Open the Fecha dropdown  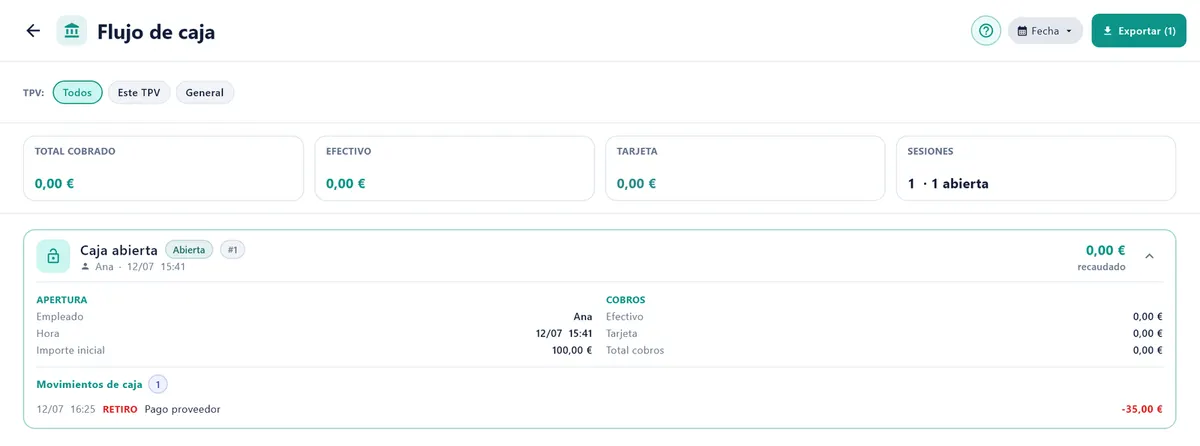click(x=1045, y=31)
